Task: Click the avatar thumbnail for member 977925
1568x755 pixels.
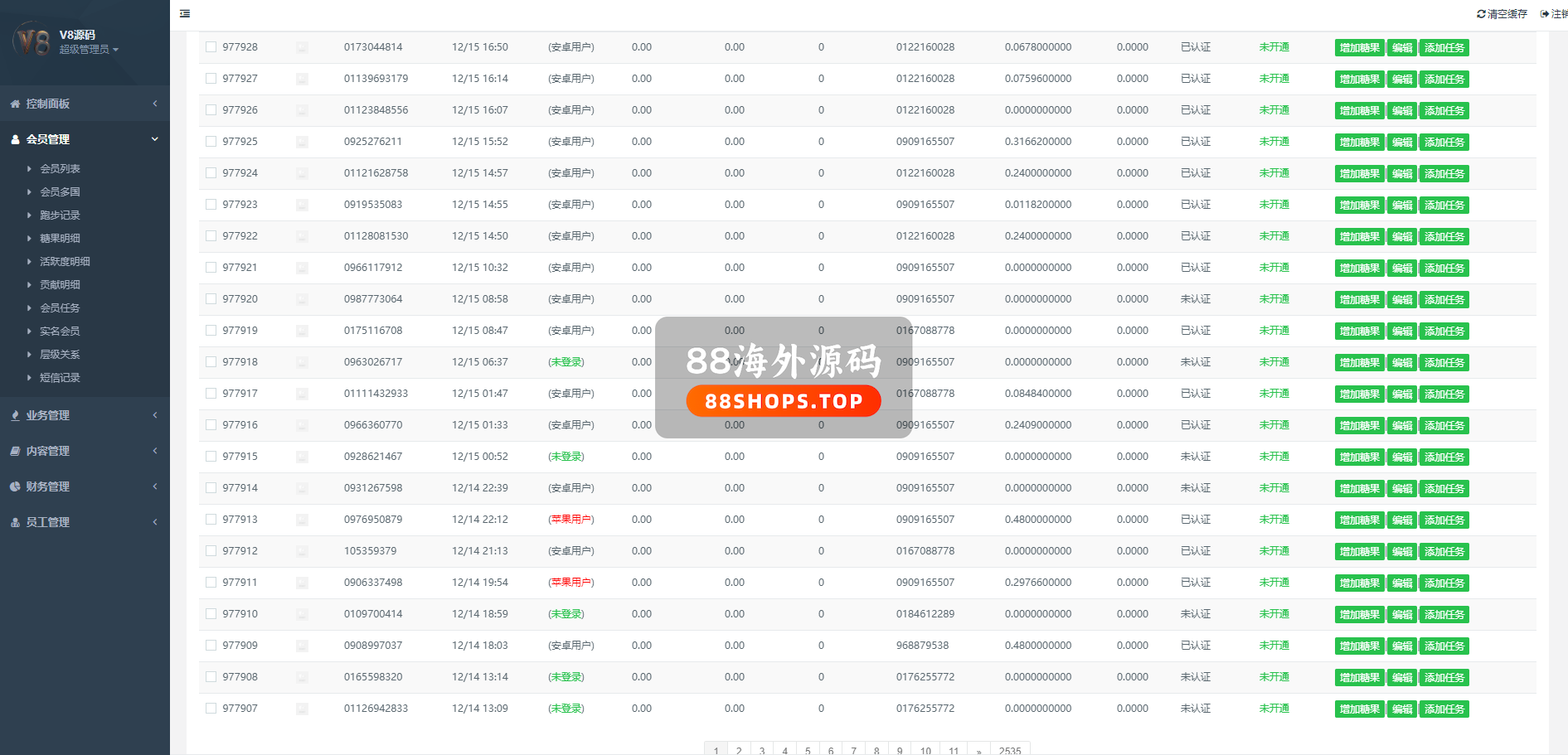Action: (x=302, y=142)
